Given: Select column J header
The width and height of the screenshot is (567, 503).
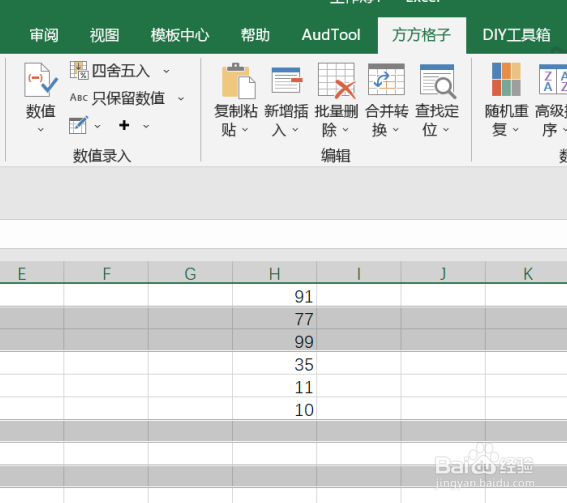Looking at the screenshot, I should 443,273.
